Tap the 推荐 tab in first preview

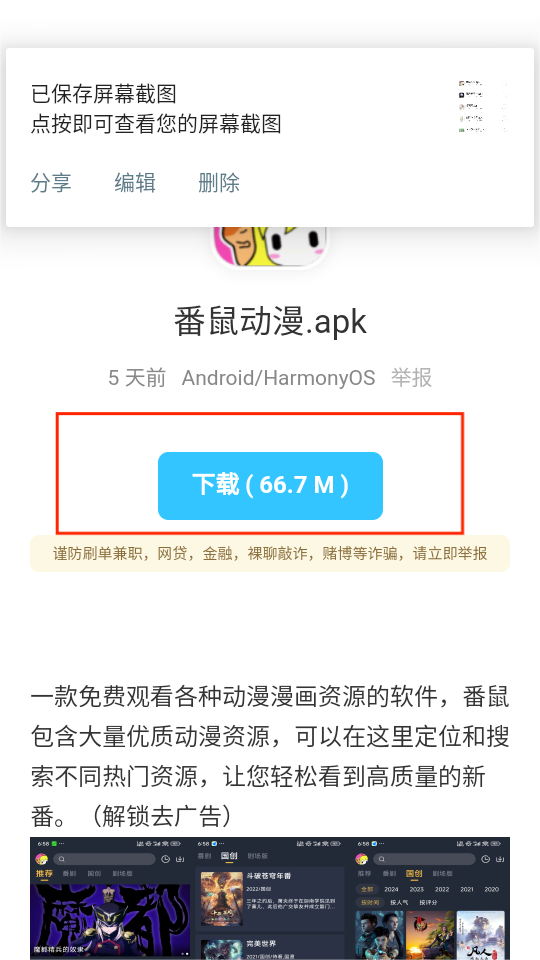pos(44,874)
